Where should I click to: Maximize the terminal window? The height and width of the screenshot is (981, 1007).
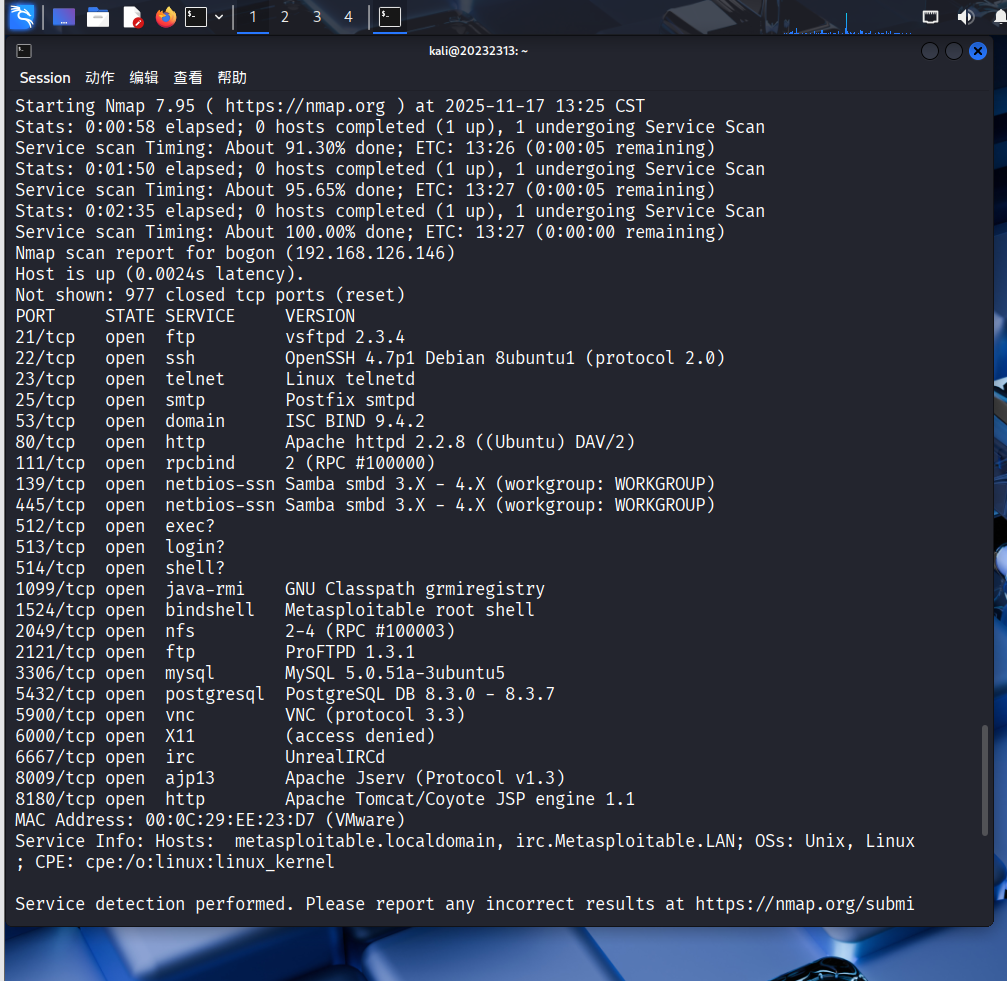pos(954,51)
